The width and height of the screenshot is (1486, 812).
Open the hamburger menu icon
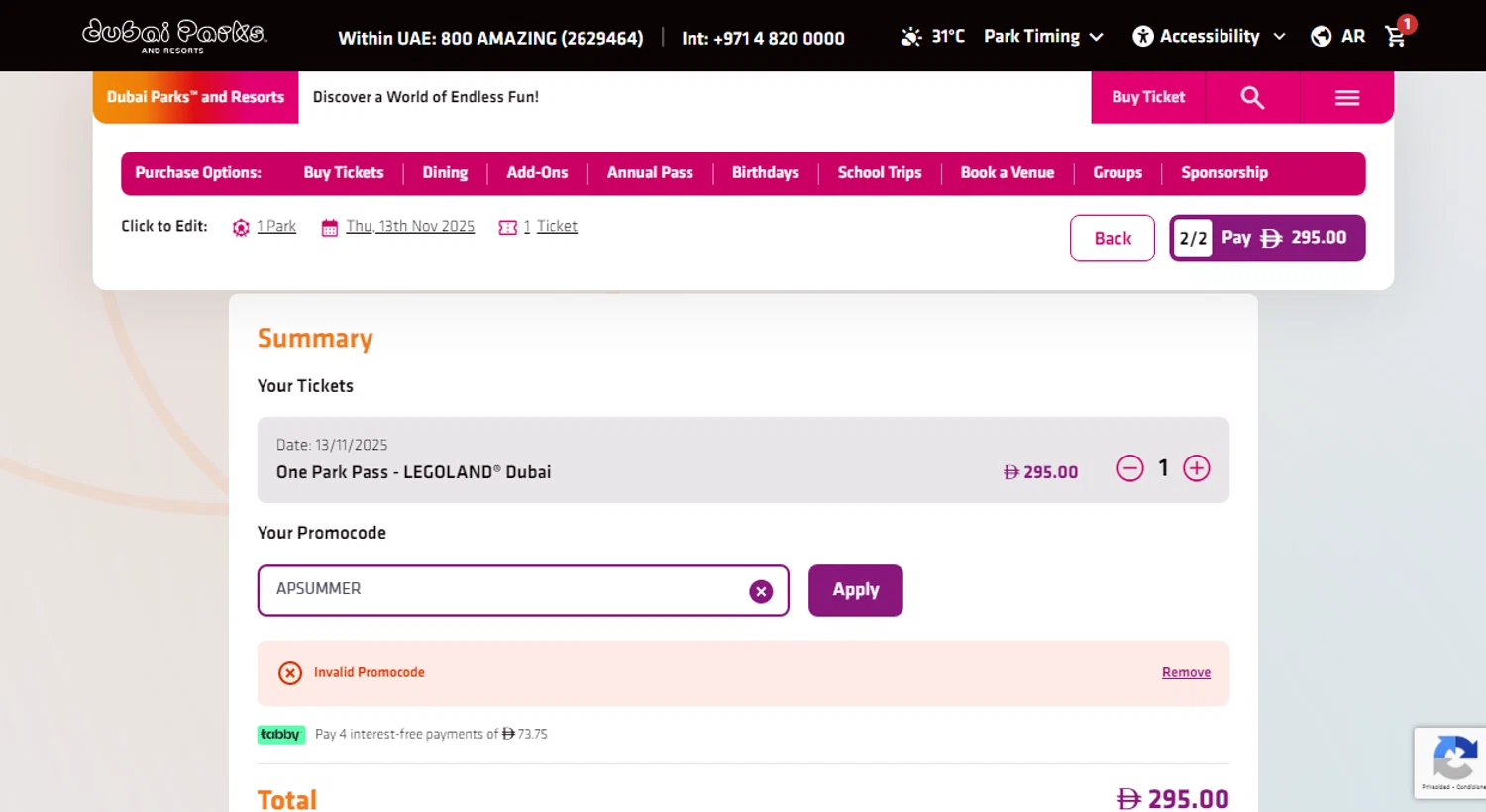1346,97
